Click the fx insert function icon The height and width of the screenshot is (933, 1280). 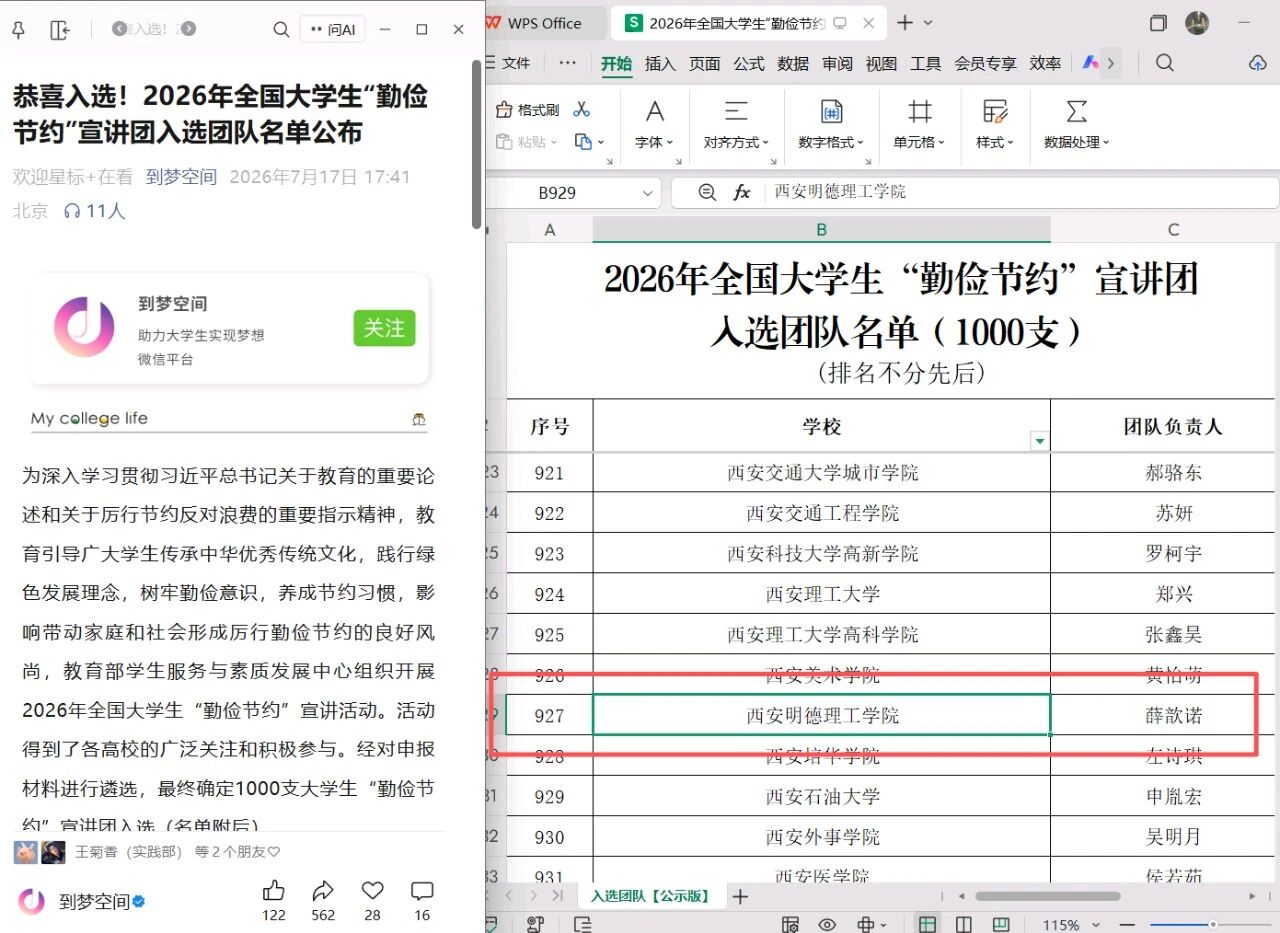(x=741, y=192)
